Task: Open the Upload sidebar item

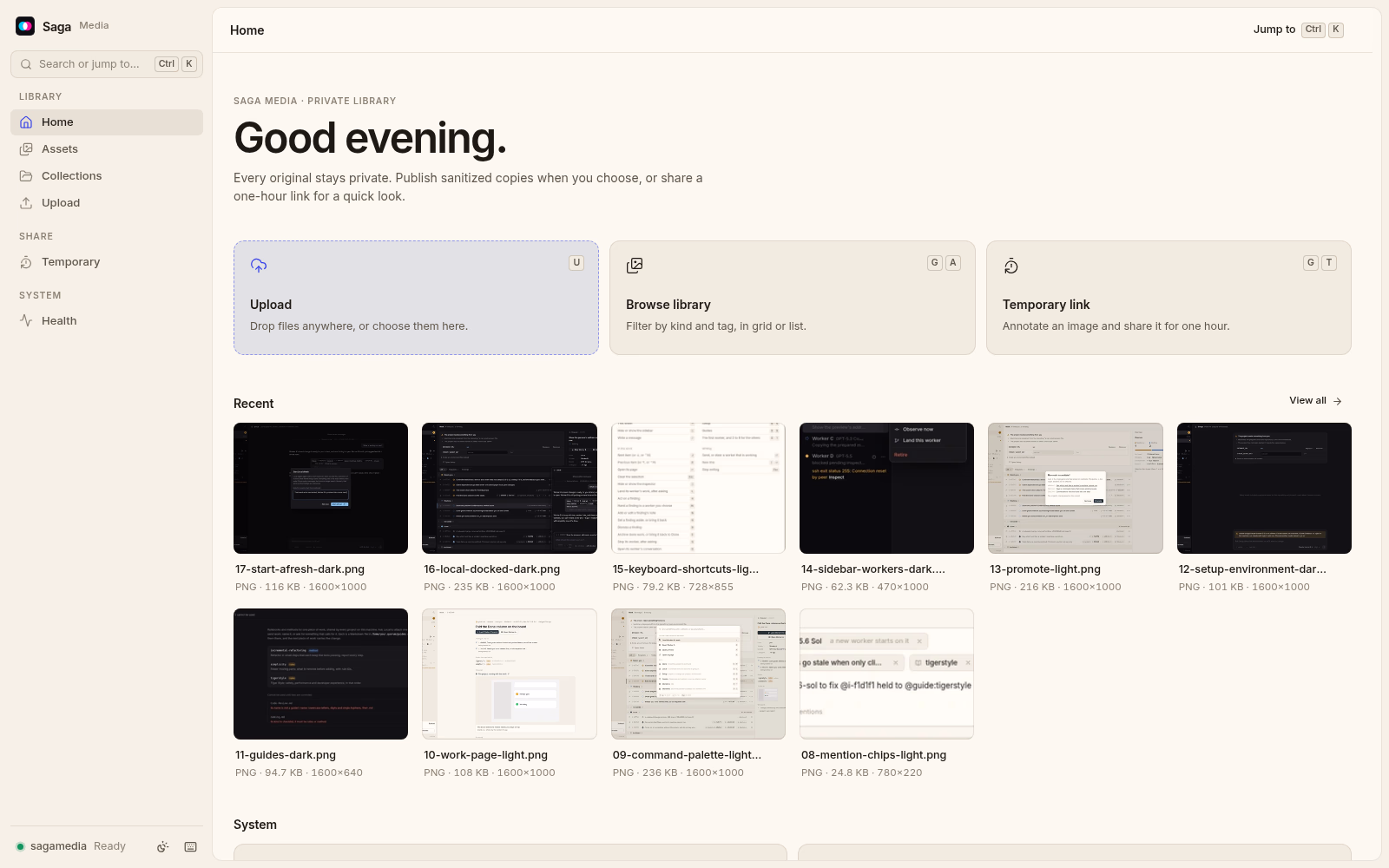Action: pyautogui.click(x=107, y=203)
